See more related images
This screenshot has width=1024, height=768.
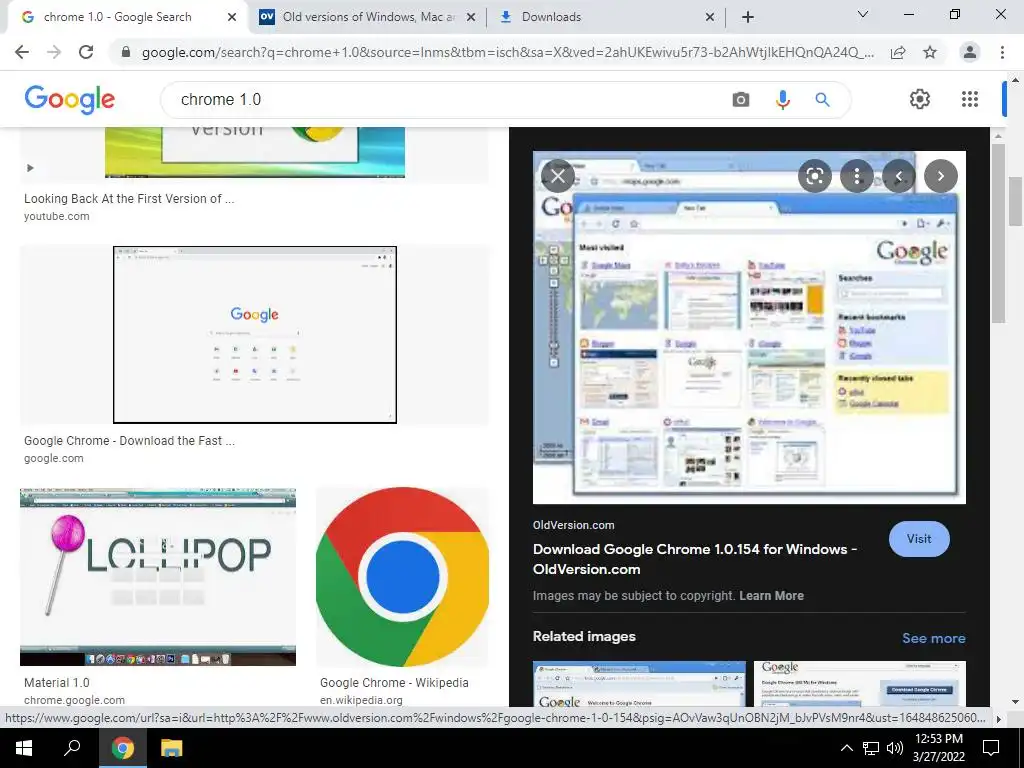pyautogui.click(x=933, y=638)
